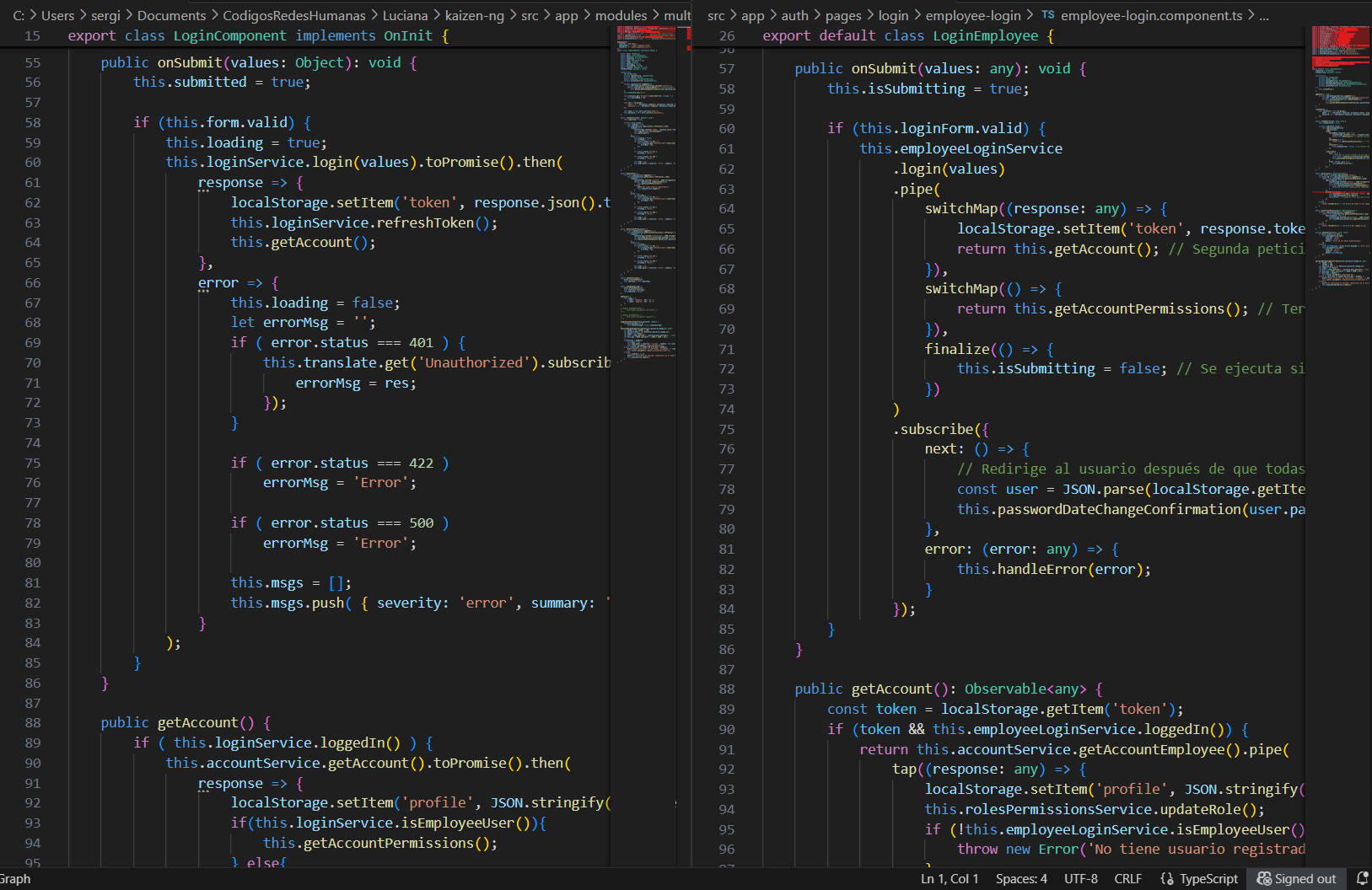Image resolution: width=1372 pixels, height=890 pixels.
Task: Click the Ln 1, Col 1 cursor position
Action: coord(949,878)
